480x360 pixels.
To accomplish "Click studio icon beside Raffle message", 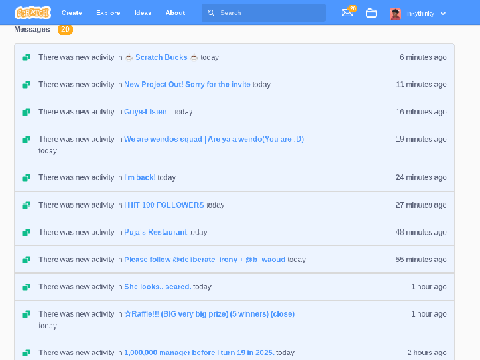I will 26,314.
